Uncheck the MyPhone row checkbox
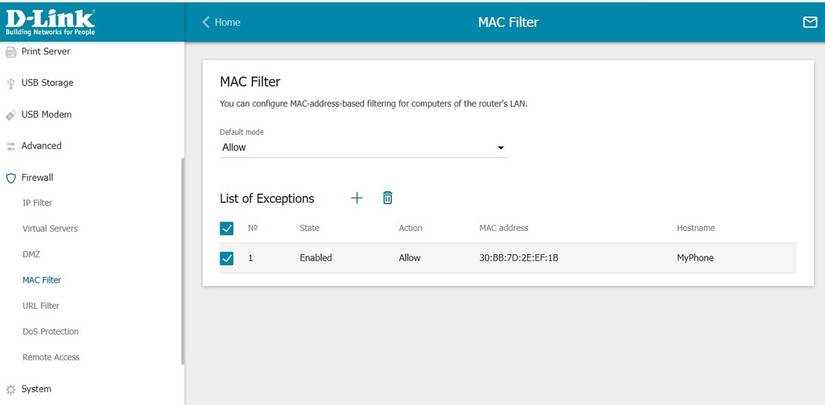825x405 pixels. point(227,258)
